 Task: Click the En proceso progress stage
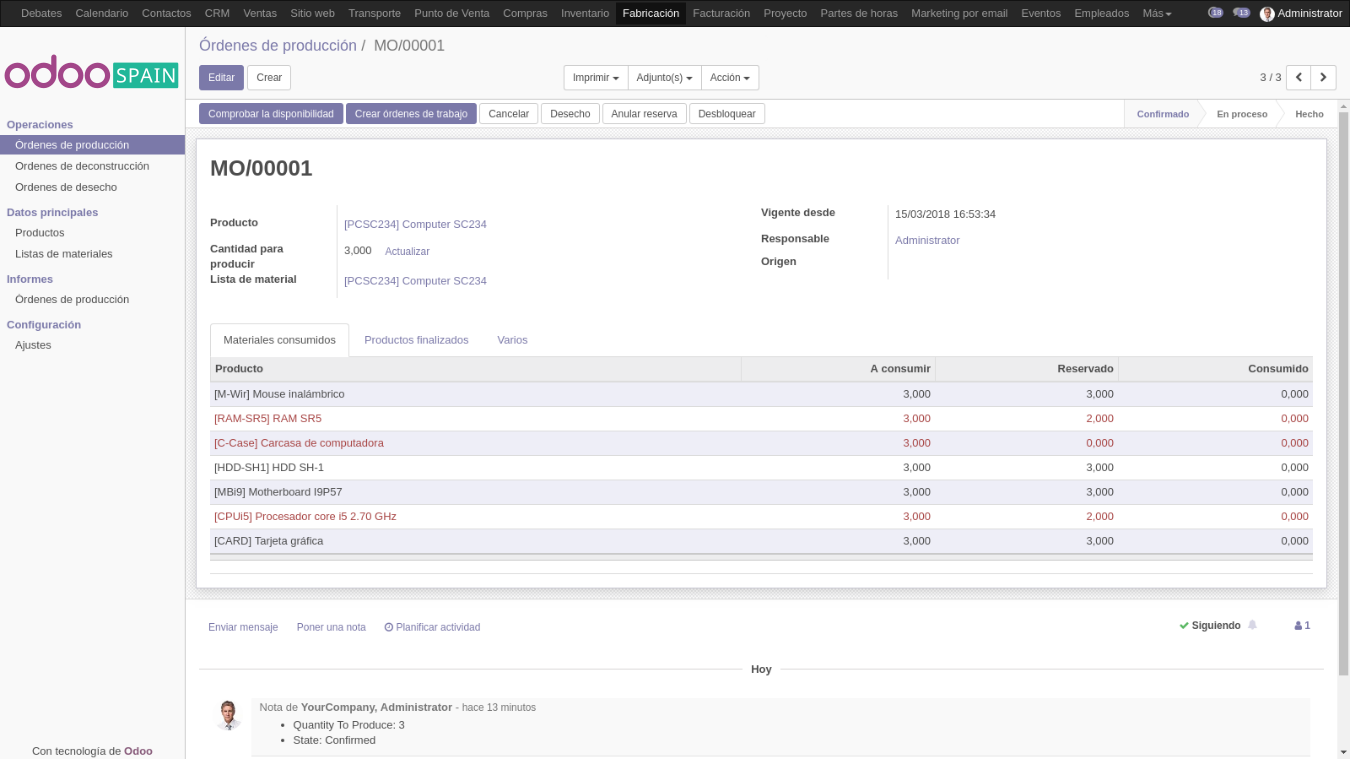pyautogui.click(x=1241, y=114)
